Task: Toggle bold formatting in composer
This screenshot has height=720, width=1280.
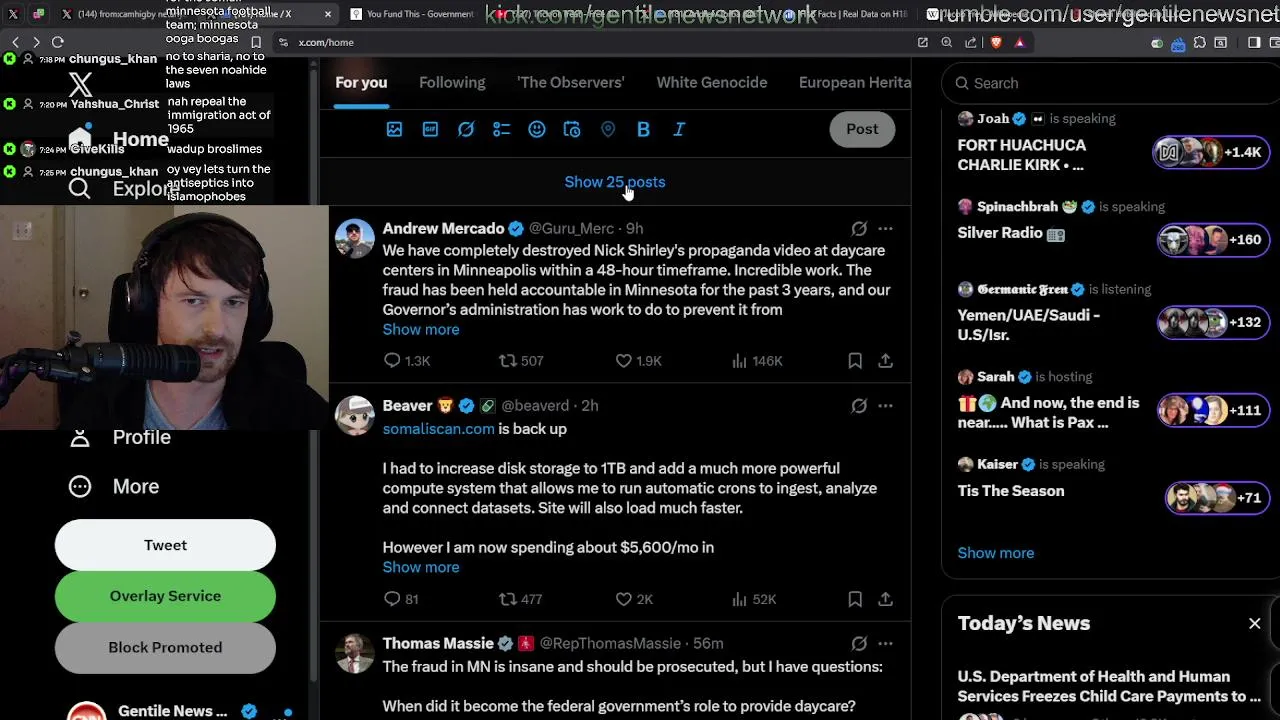Action: pyautogui.click(x=643, y=129)
